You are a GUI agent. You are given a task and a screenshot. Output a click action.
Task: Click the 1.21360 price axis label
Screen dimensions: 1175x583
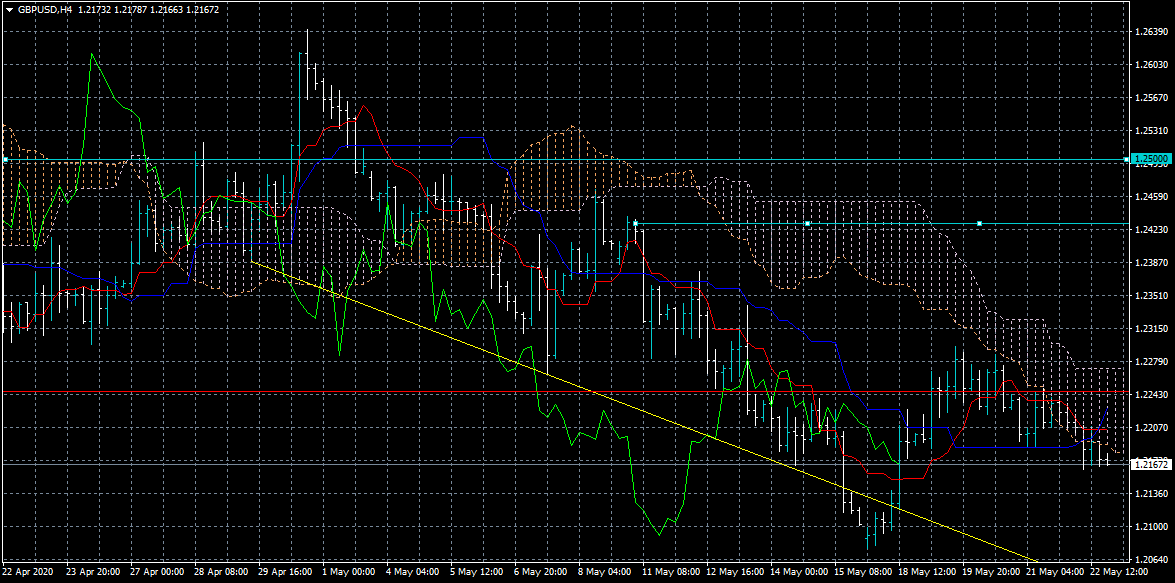click(1152, 493)
